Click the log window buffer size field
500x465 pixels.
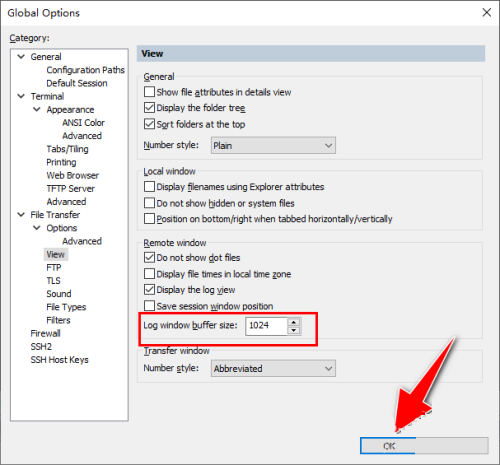(266, 326)
